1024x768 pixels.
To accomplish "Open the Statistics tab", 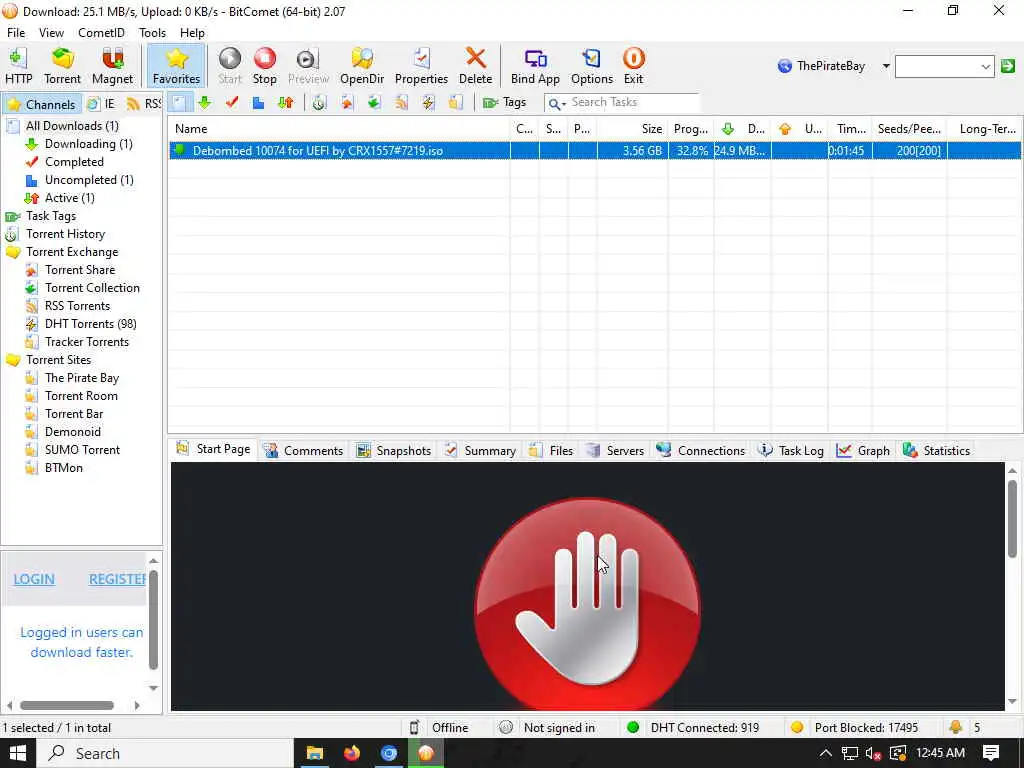I will click(x=936, y=451).
